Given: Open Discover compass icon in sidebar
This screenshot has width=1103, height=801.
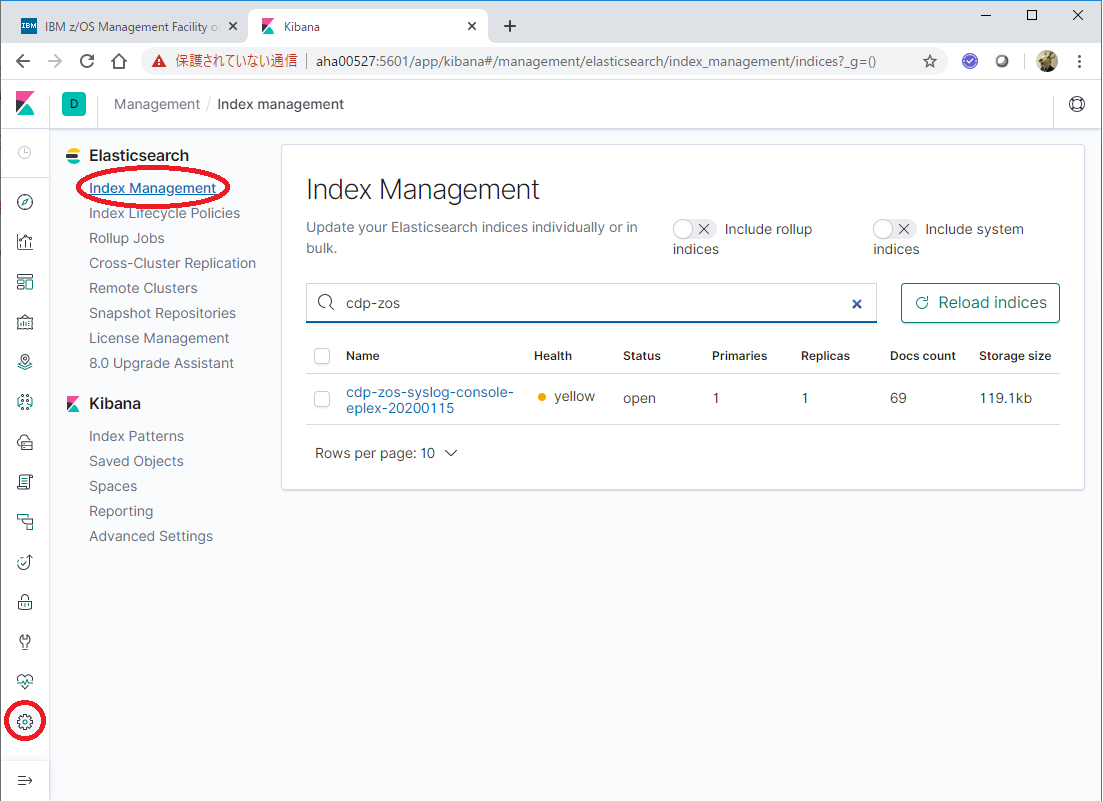Looking at the screenshot, I should tap(25, 203).
